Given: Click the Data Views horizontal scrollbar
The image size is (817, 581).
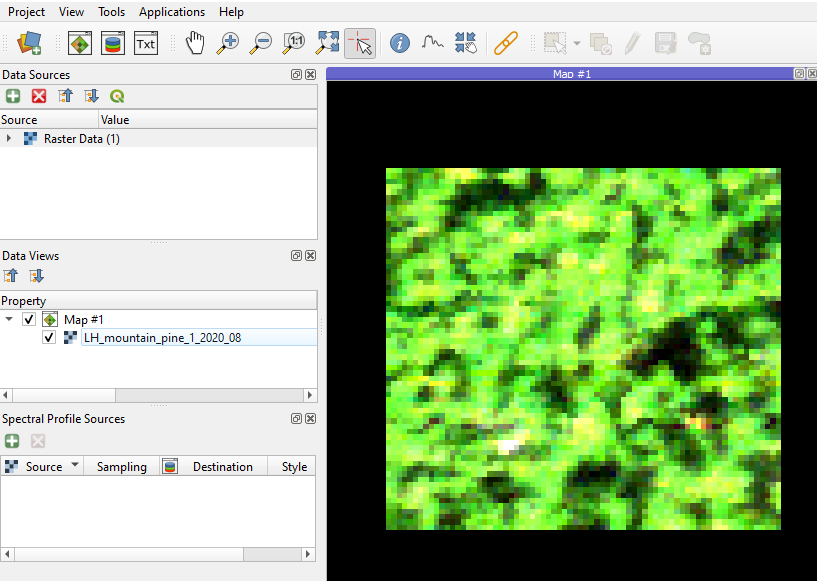Looking at the screenshot, I should (60, 395).
